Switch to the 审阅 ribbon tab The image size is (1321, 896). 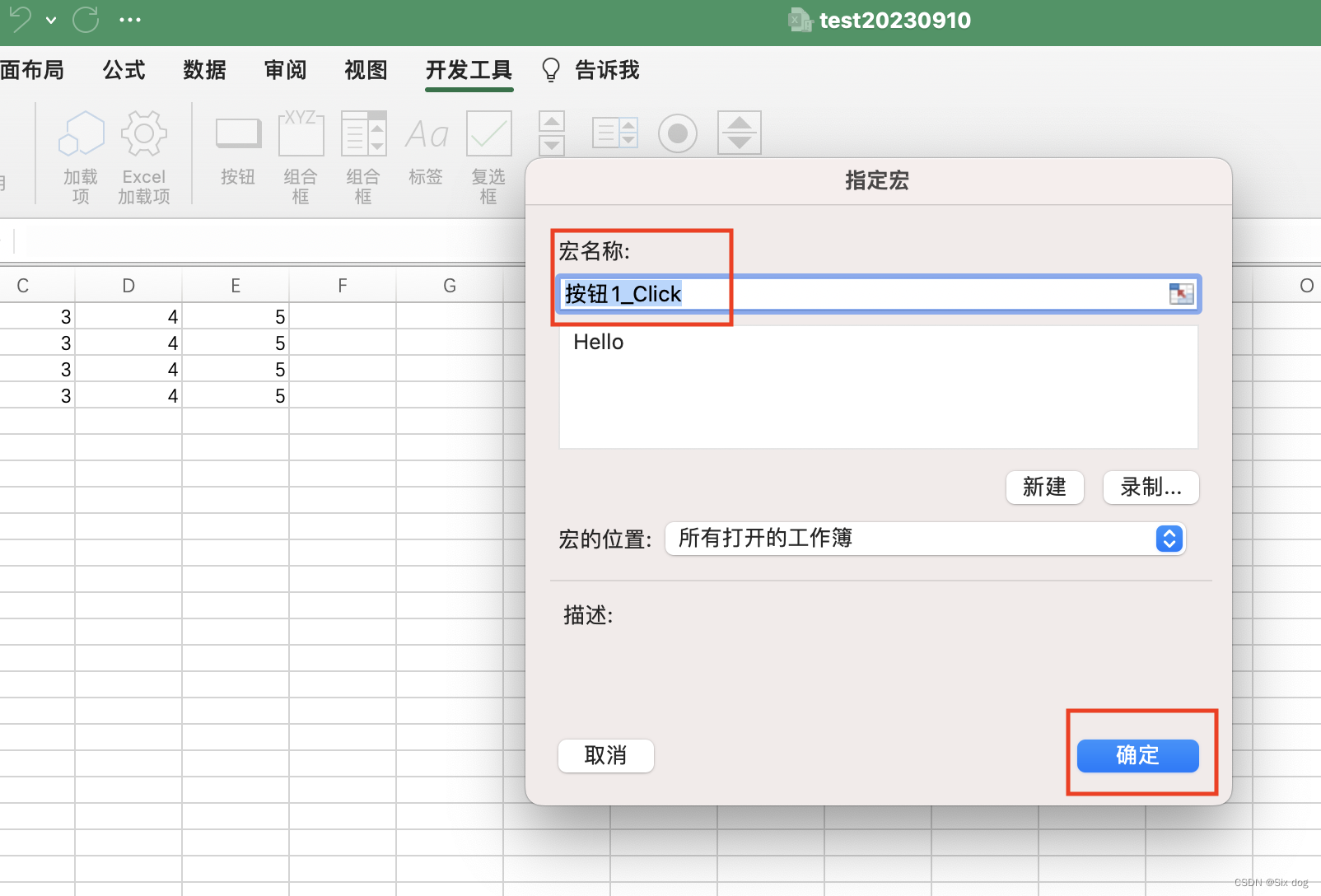pyautogui.click(x=286, y=70)
